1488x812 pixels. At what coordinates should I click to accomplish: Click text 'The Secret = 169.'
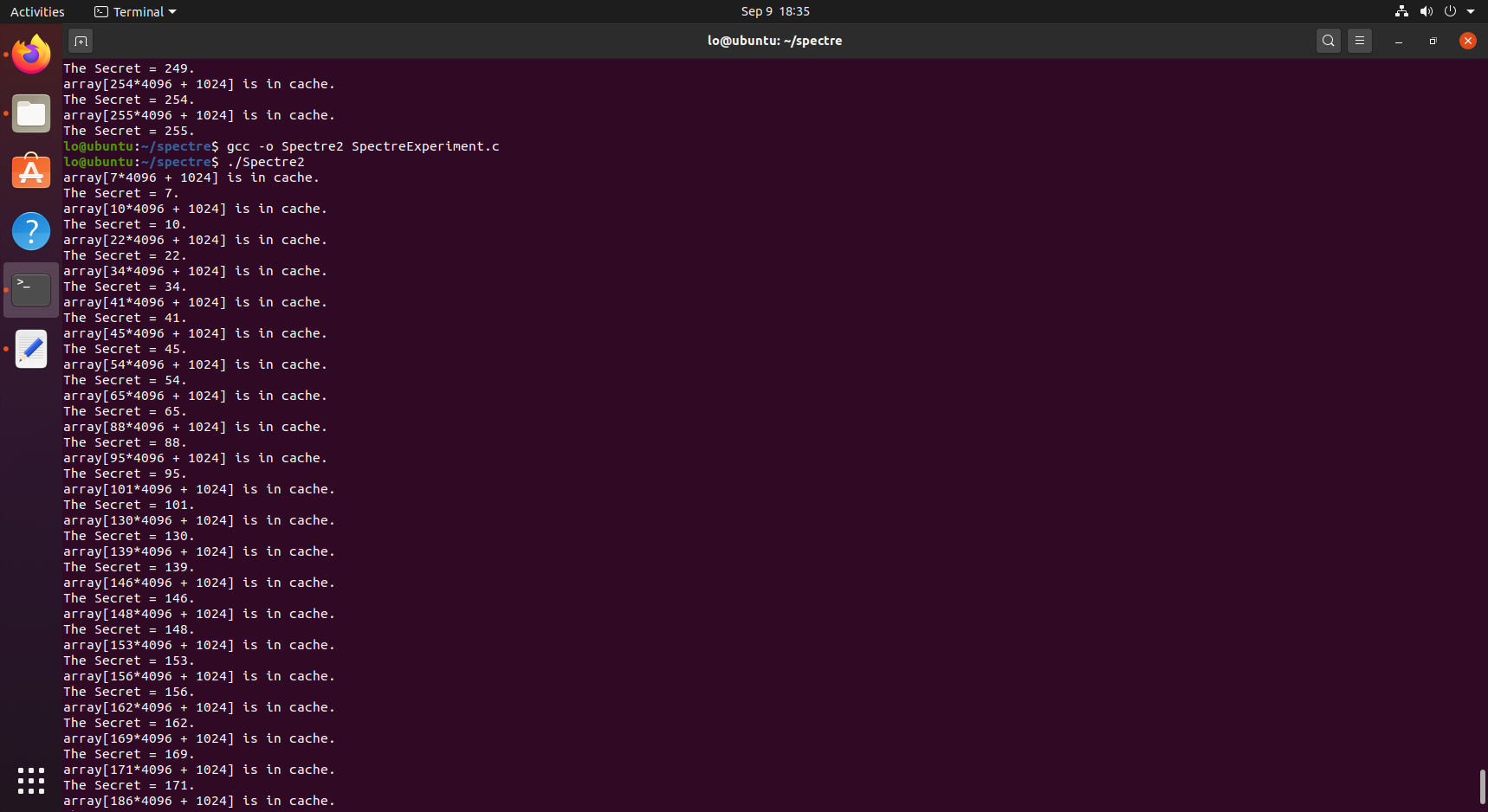129,754
